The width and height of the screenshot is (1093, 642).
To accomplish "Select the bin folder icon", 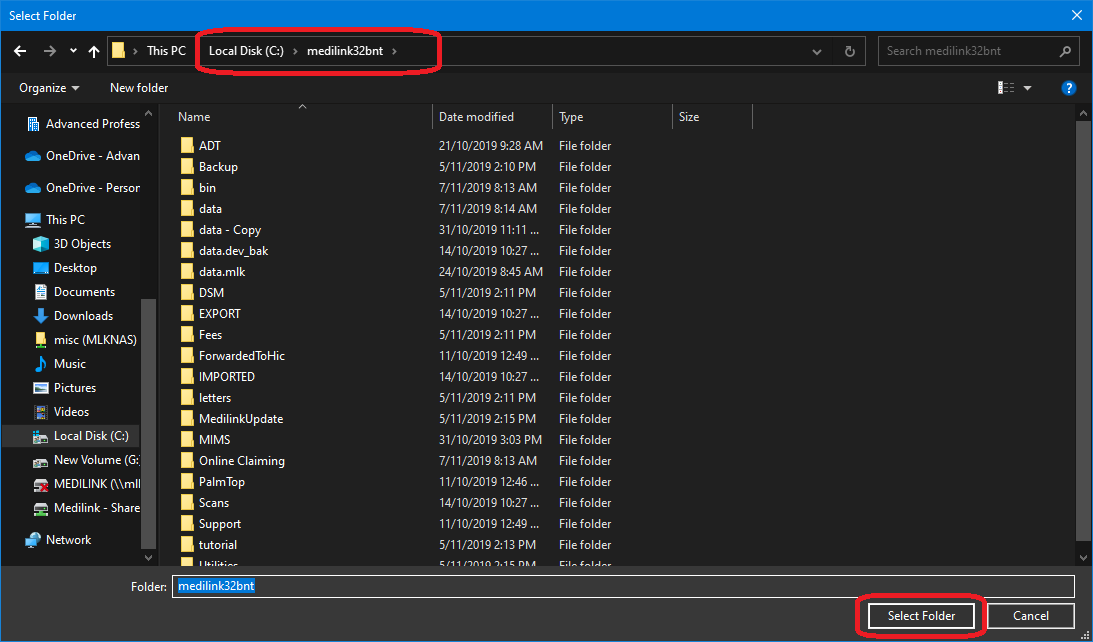I will (187, 188).
